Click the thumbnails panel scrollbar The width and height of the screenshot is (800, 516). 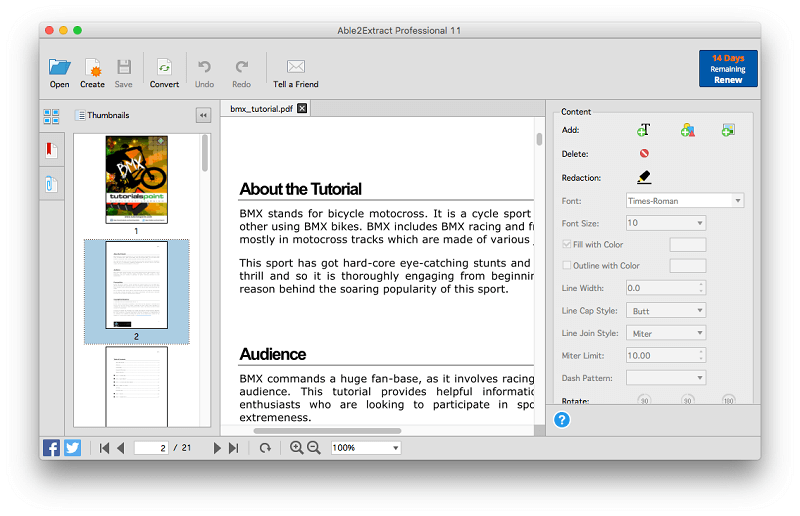pos(205,153)
